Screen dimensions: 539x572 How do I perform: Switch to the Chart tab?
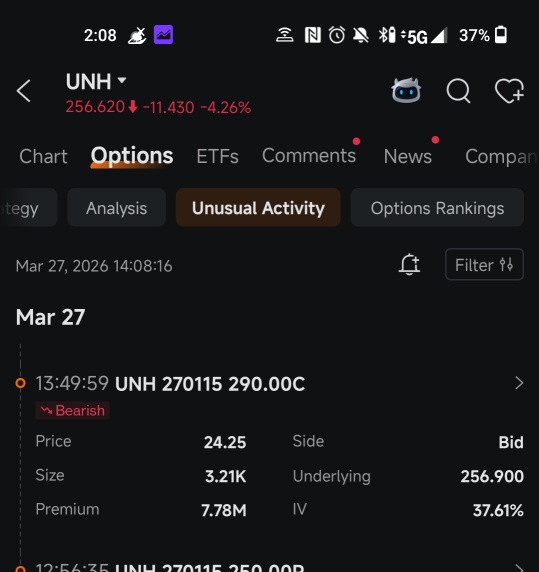coord(43,156)
